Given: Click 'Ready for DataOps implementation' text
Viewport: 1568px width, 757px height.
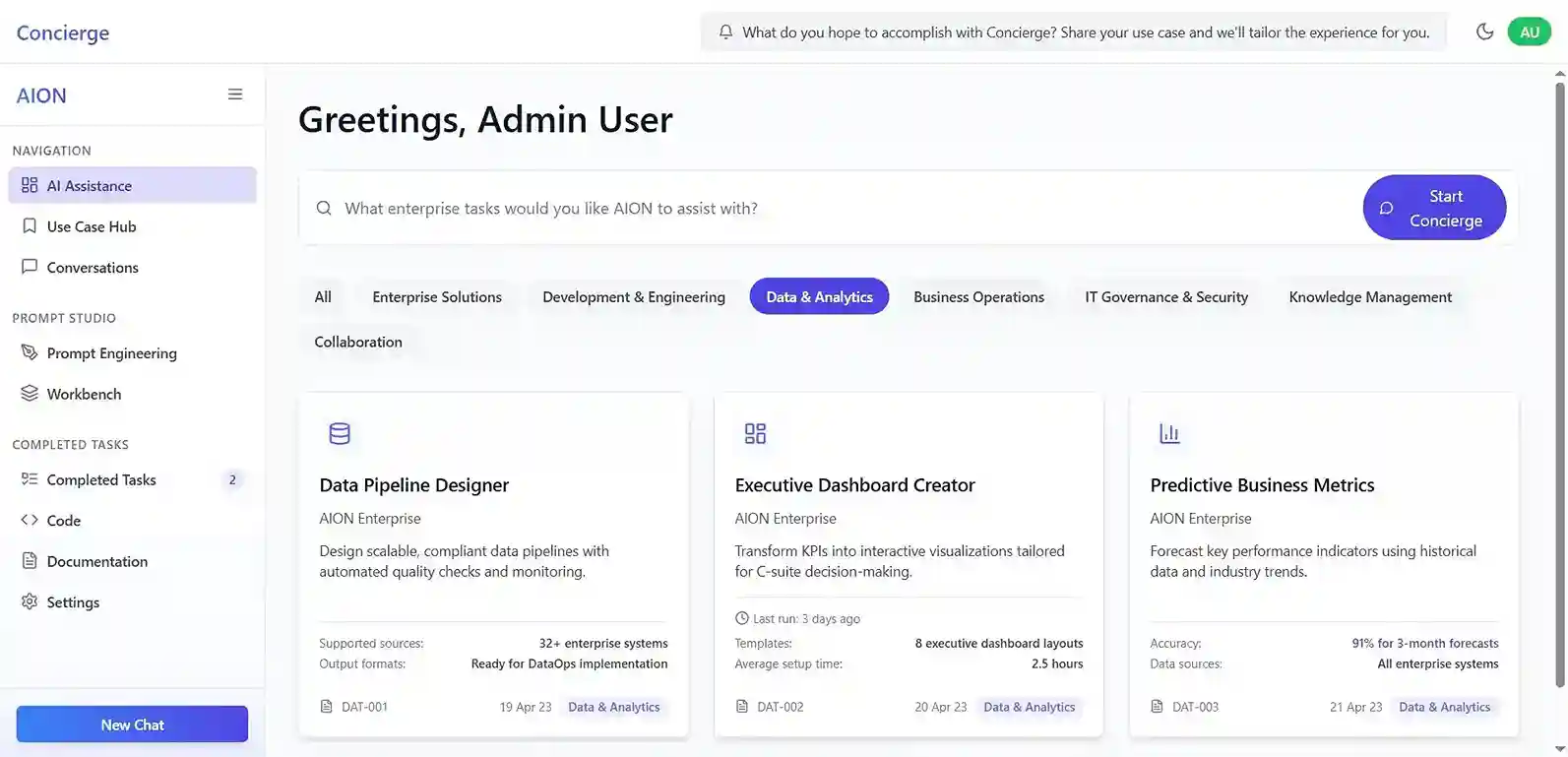Looking at the screenshot, I should coord(569,663).
